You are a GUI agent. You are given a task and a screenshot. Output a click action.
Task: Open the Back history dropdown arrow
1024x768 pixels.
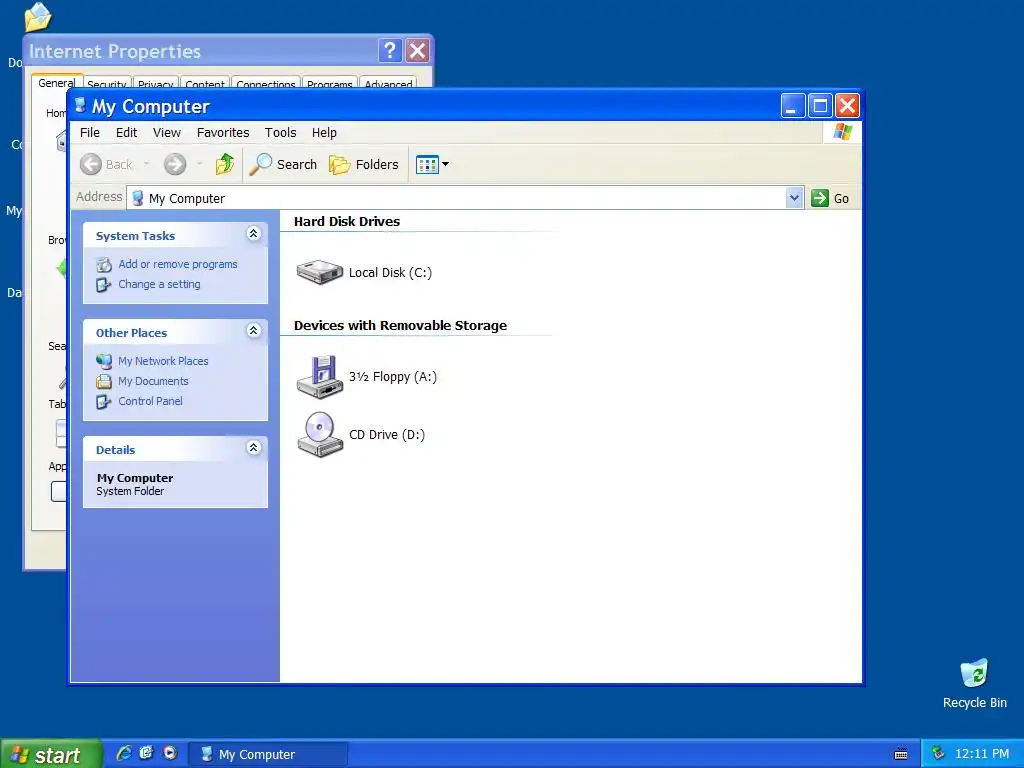coord(146,165)
